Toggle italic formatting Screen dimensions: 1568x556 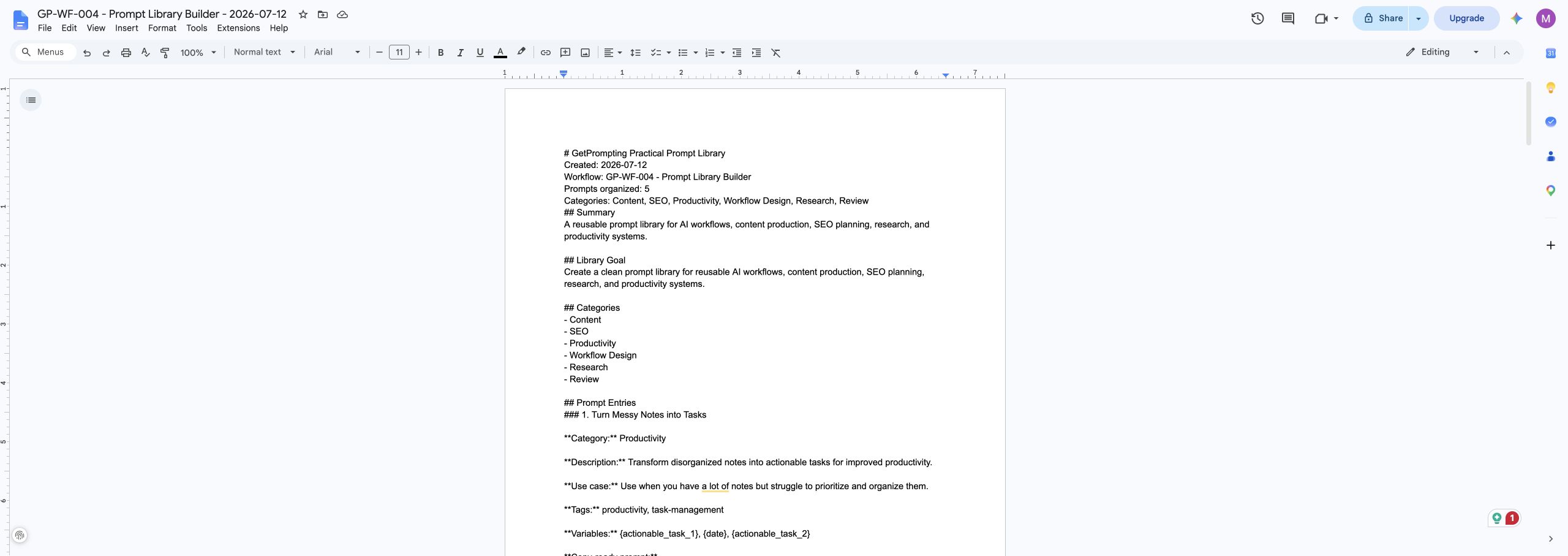tap(460, 53)
